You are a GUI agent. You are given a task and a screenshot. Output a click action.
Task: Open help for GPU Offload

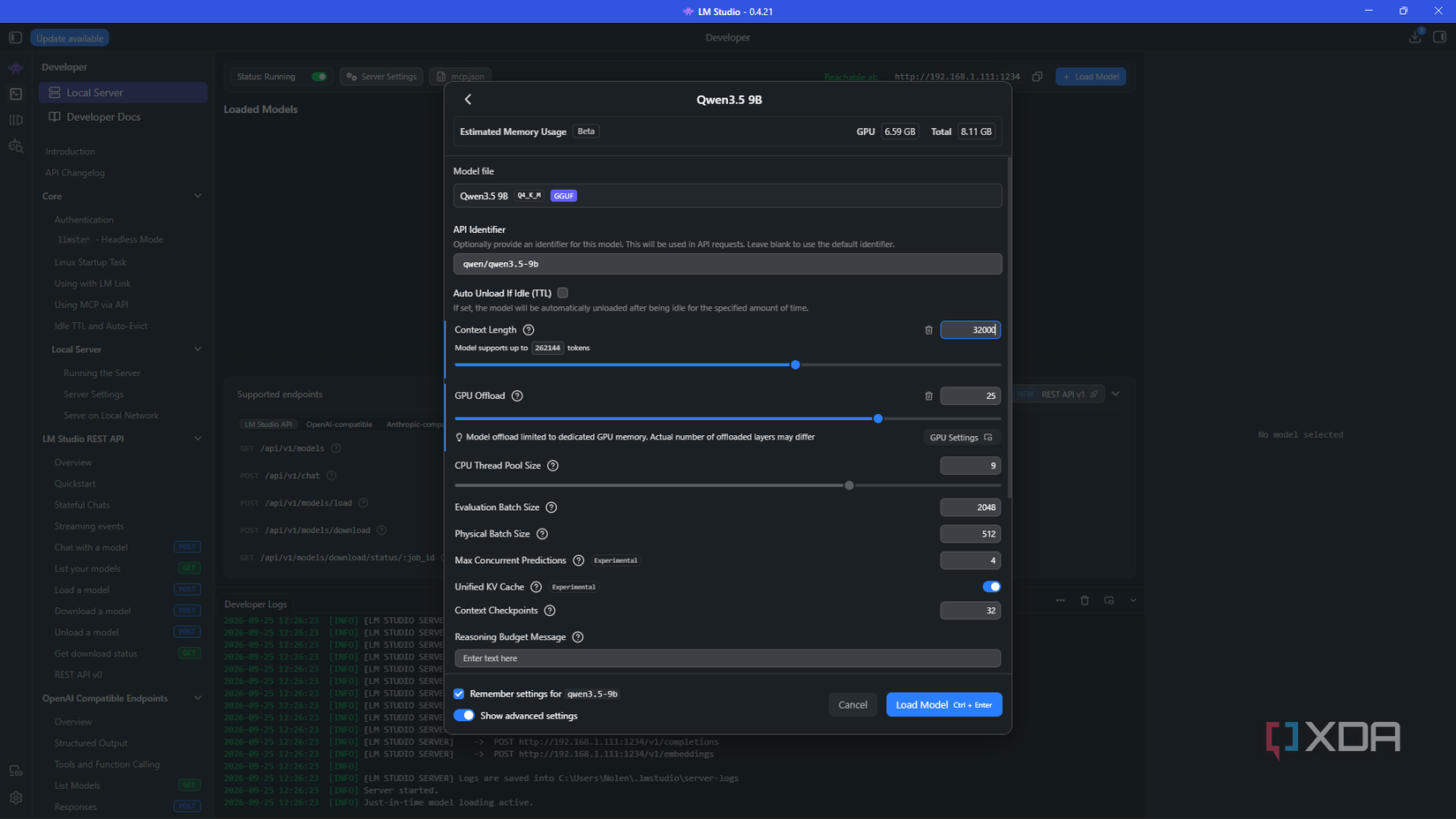tap(517, 396)
